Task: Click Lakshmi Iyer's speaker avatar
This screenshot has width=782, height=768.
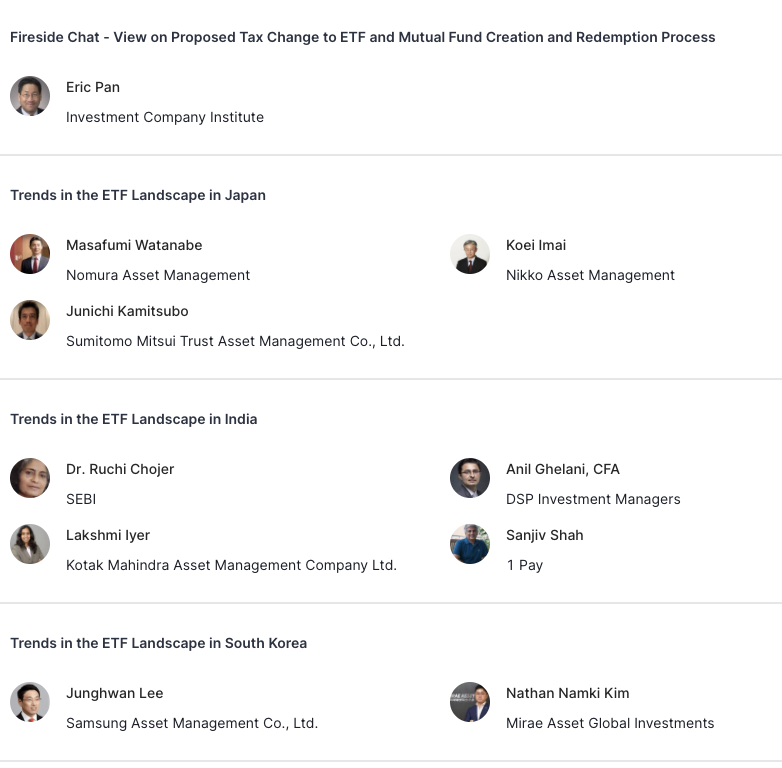Action: click(30, 544)
